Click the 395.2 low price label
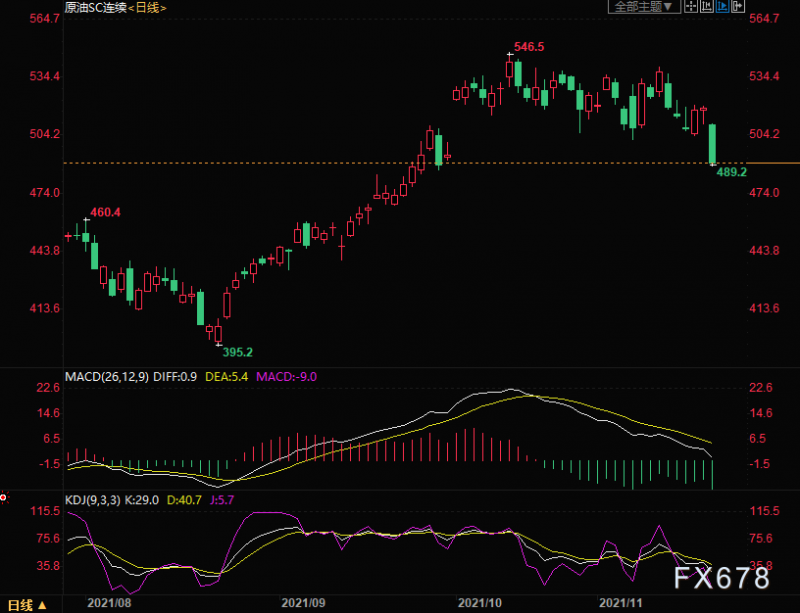Viewport: 800px width, 613px height. [x=238, y=352]
